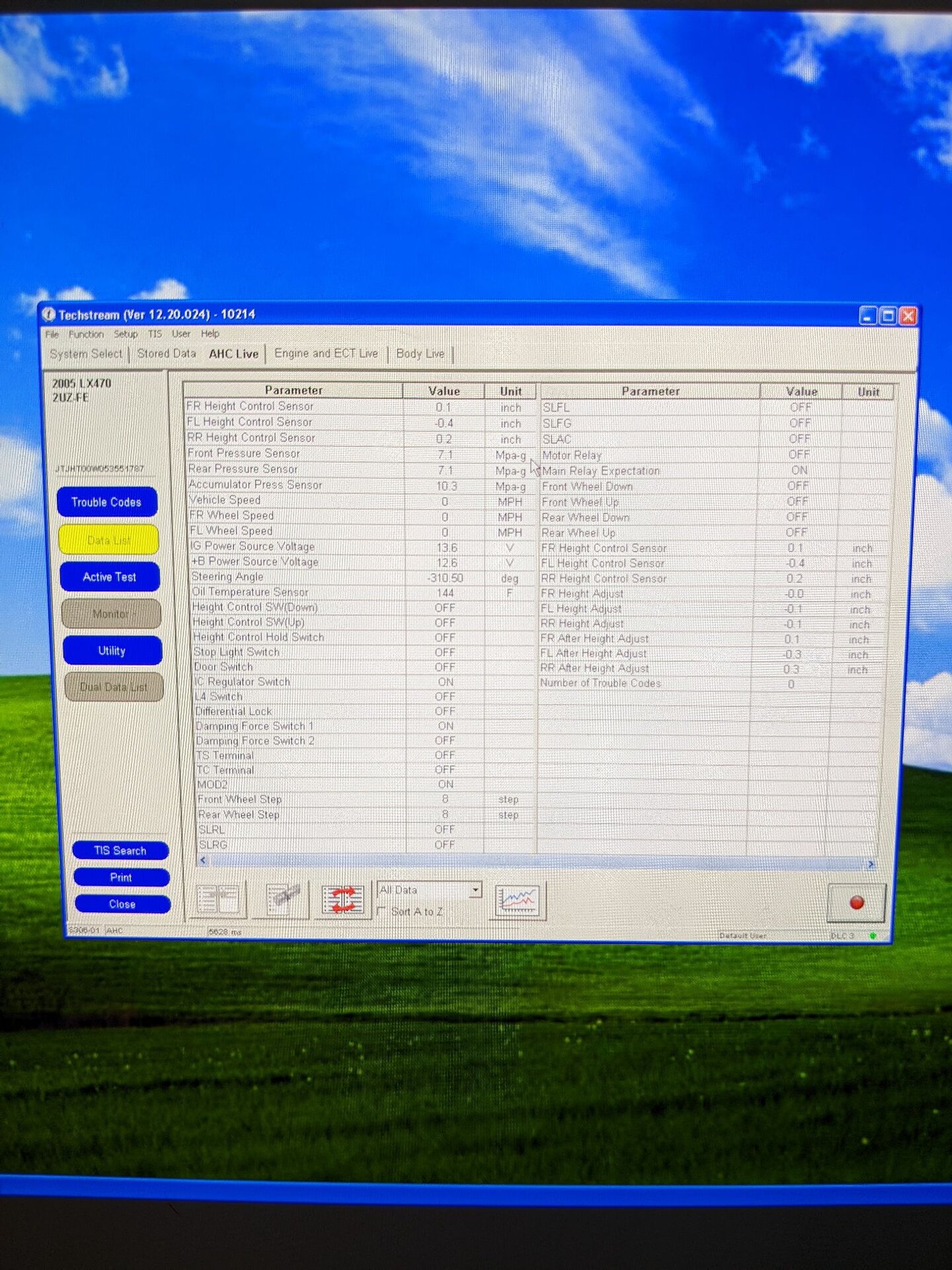Click the left Unit column header

[510, 392]
